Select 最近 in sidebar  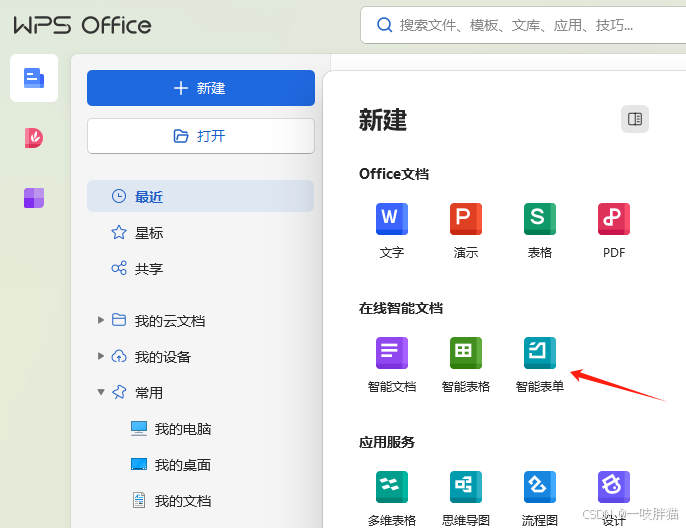pos(200,196)
